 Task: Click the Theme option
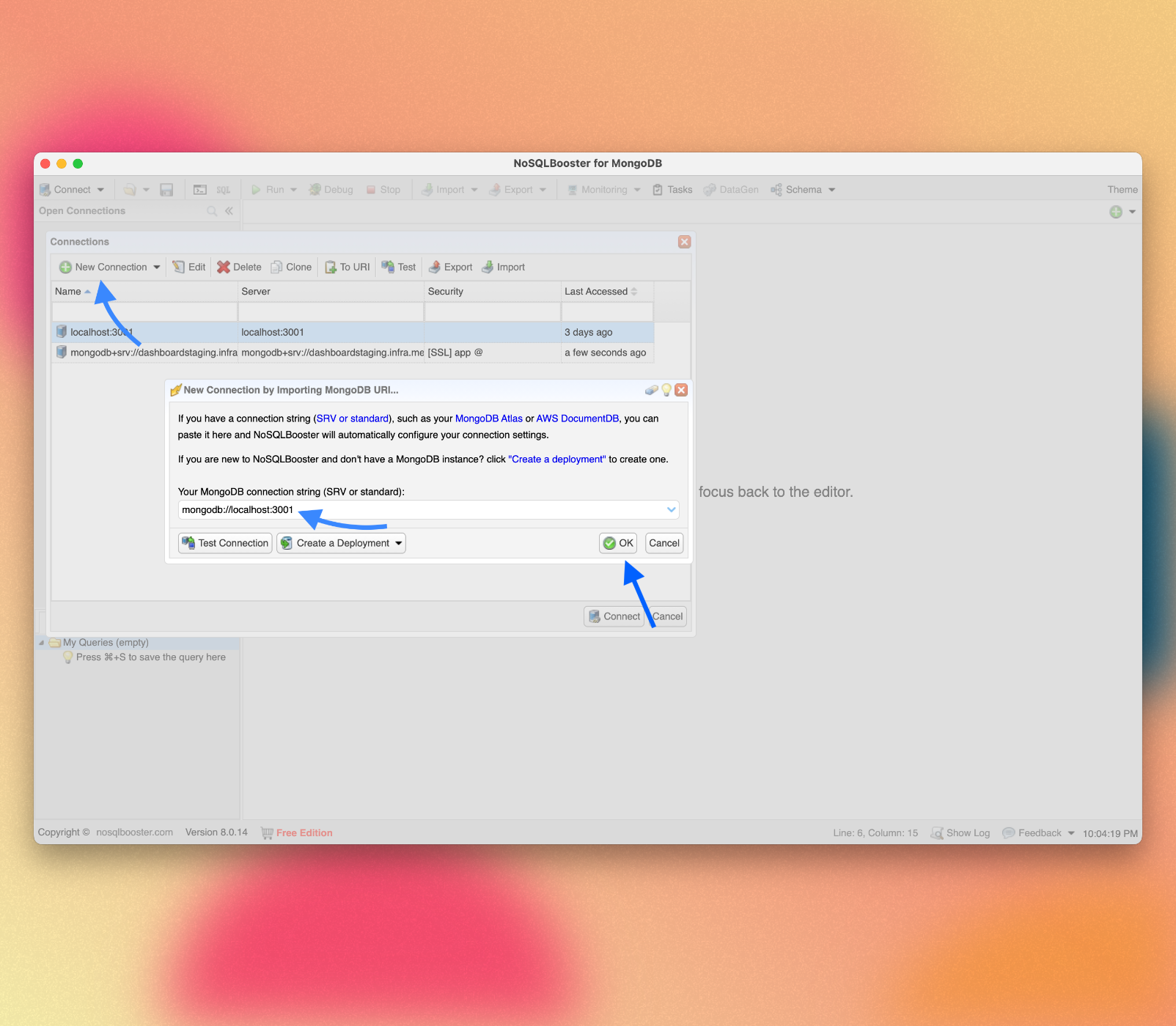click(x=1122, y=190)
